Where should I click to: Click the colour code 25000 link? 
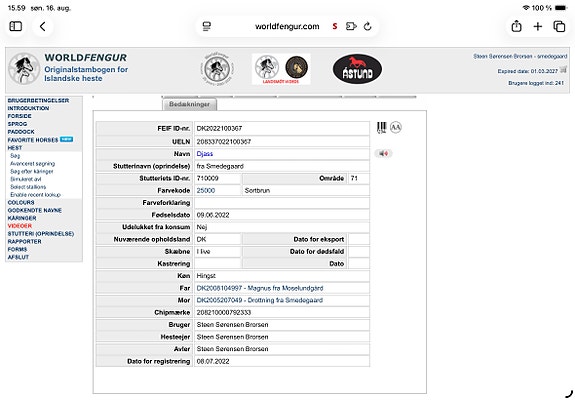206,191
